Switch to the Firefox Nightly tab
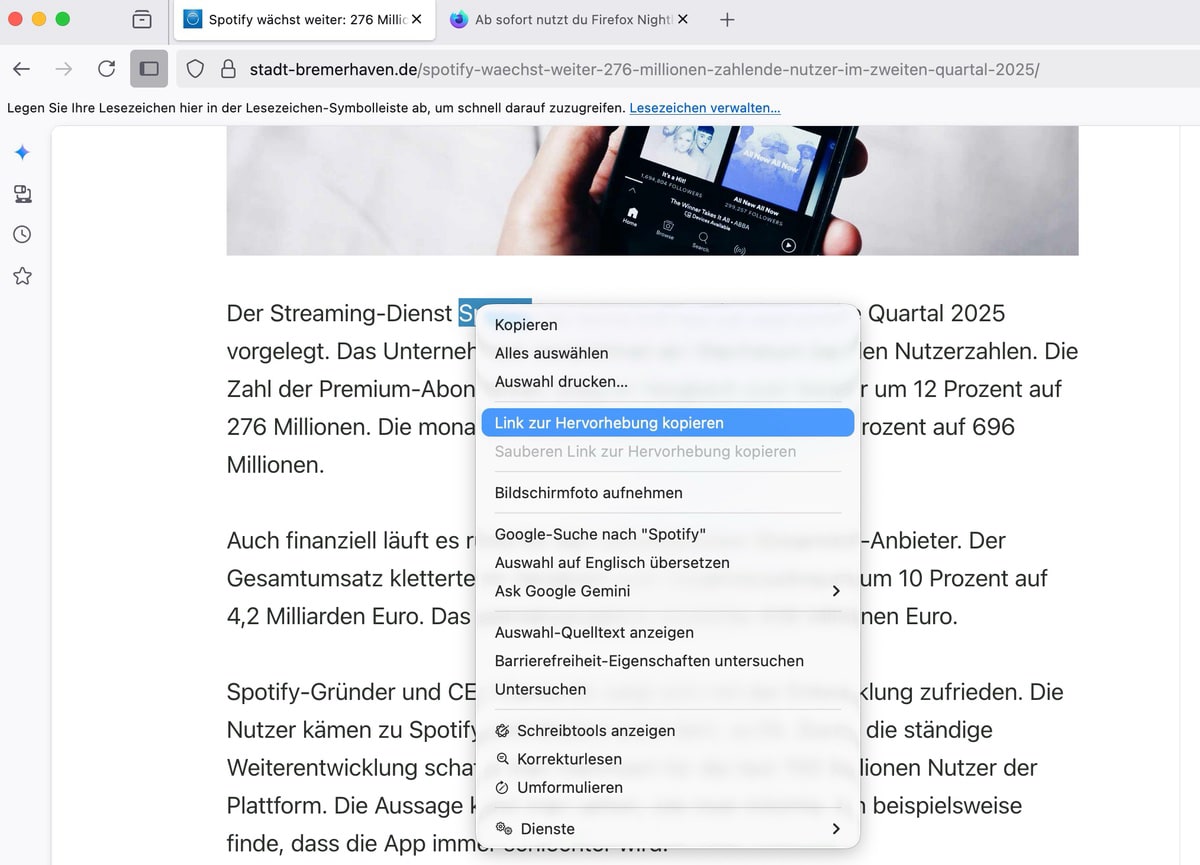The height and width of the screenshot is (865, 1200). click(570, 20)
